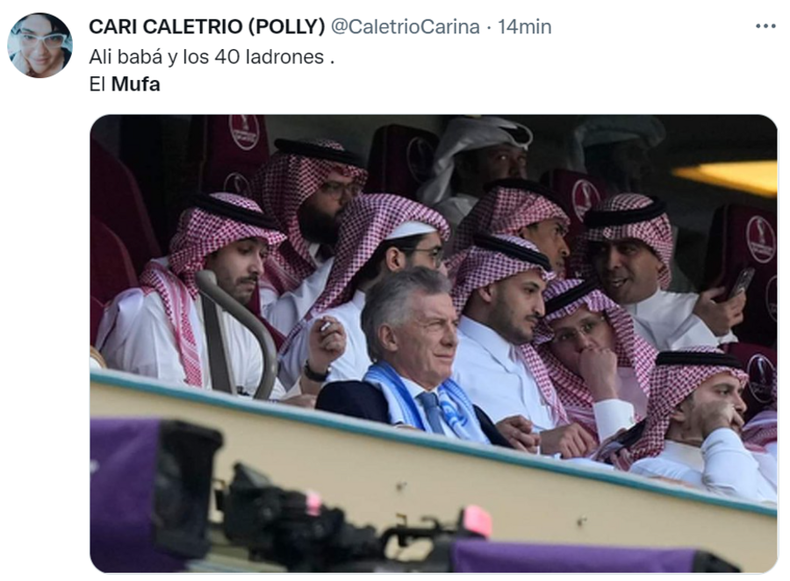Click the yellow ceiling light in the photo
The height and width of the screenshot is (581, 790).
pos(728,177)
